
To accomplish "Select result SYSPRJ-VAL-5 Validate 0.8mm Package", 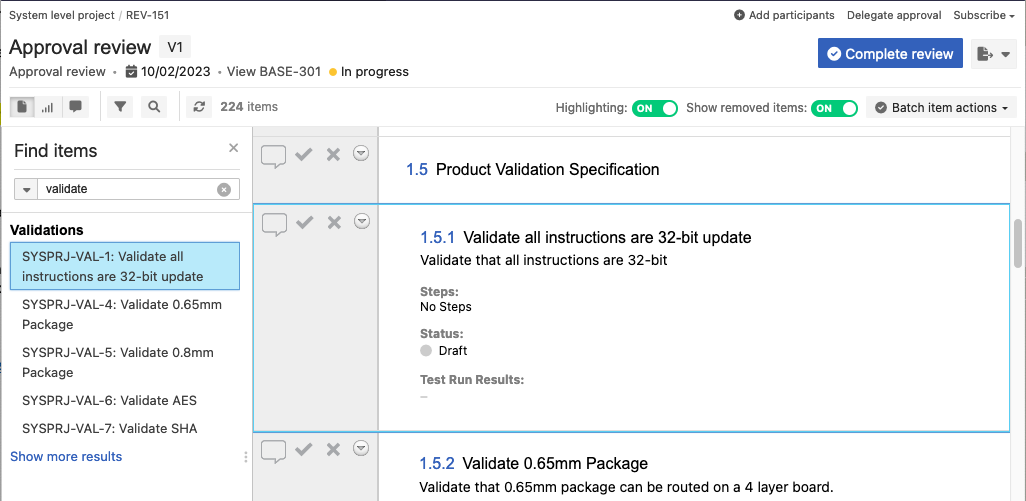I will [125, 362].
